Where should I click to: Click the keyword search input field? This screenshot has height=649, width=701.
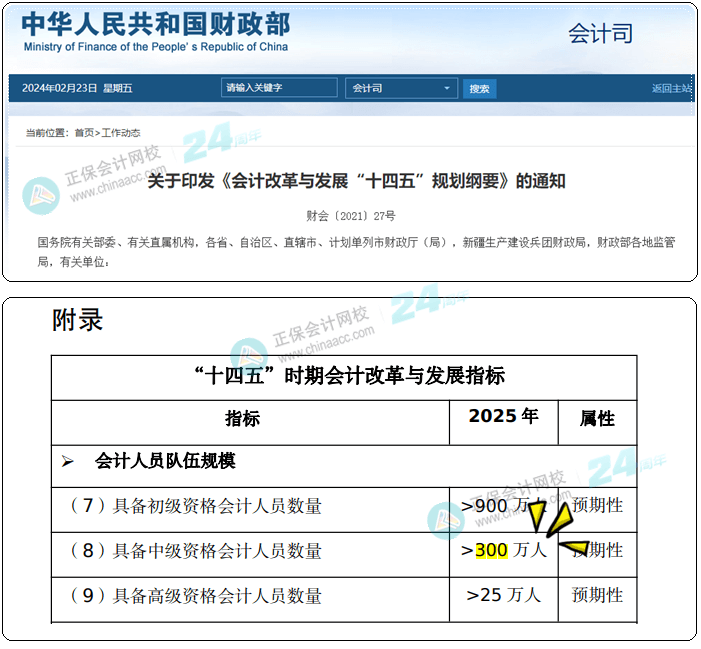(x=279, y=88)
